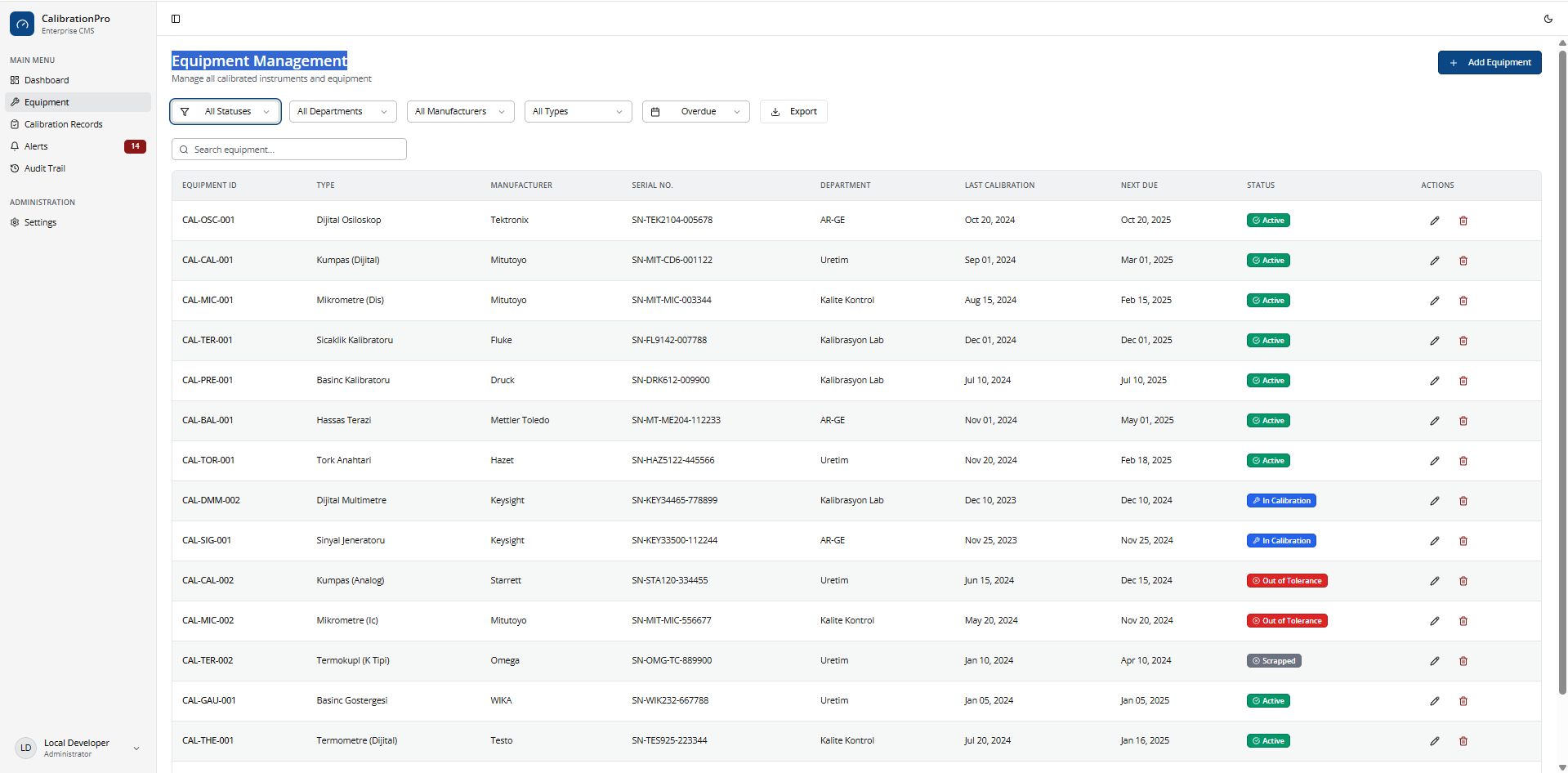
Task: Expand the All Types filter dropdown
Action: (x=578, y=111)
